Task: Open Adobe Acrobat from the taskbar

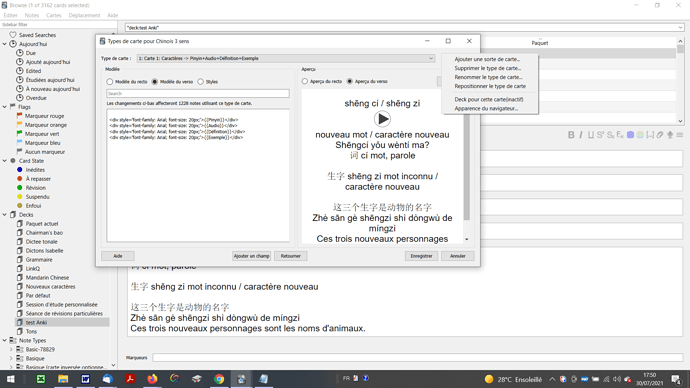Action: pyautogui.click(x=130, y=379)
